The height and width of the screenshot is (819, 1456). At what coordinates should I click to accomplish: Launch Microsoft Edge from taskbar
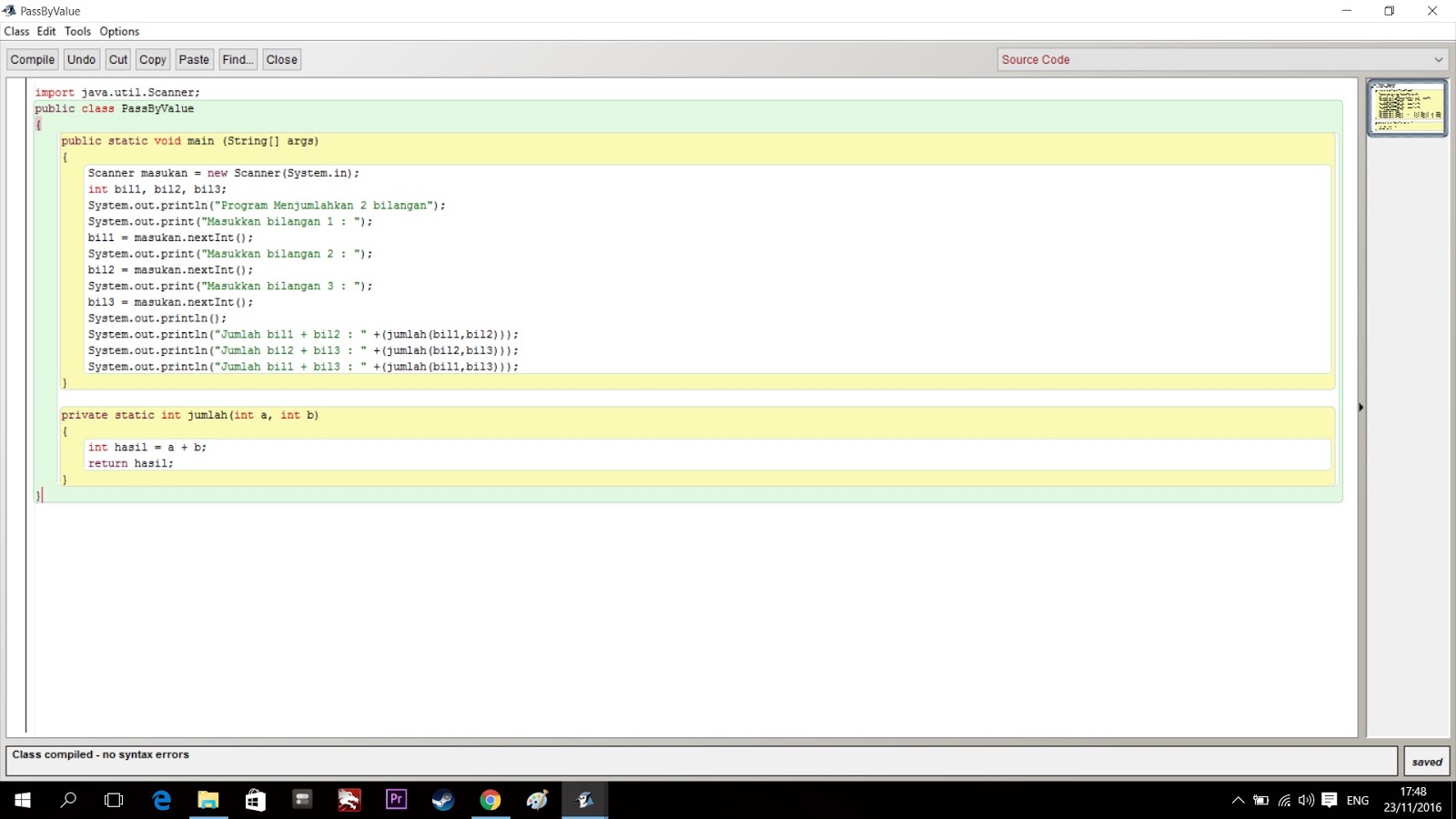pos(161,800)
